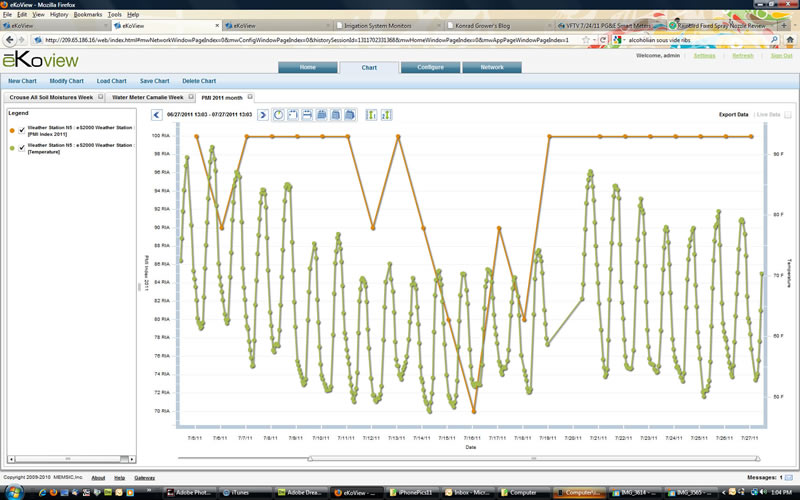Click the browser back arrow button
Image resolution: width=800 pixels, height=500 pixels.
point(11,40)
